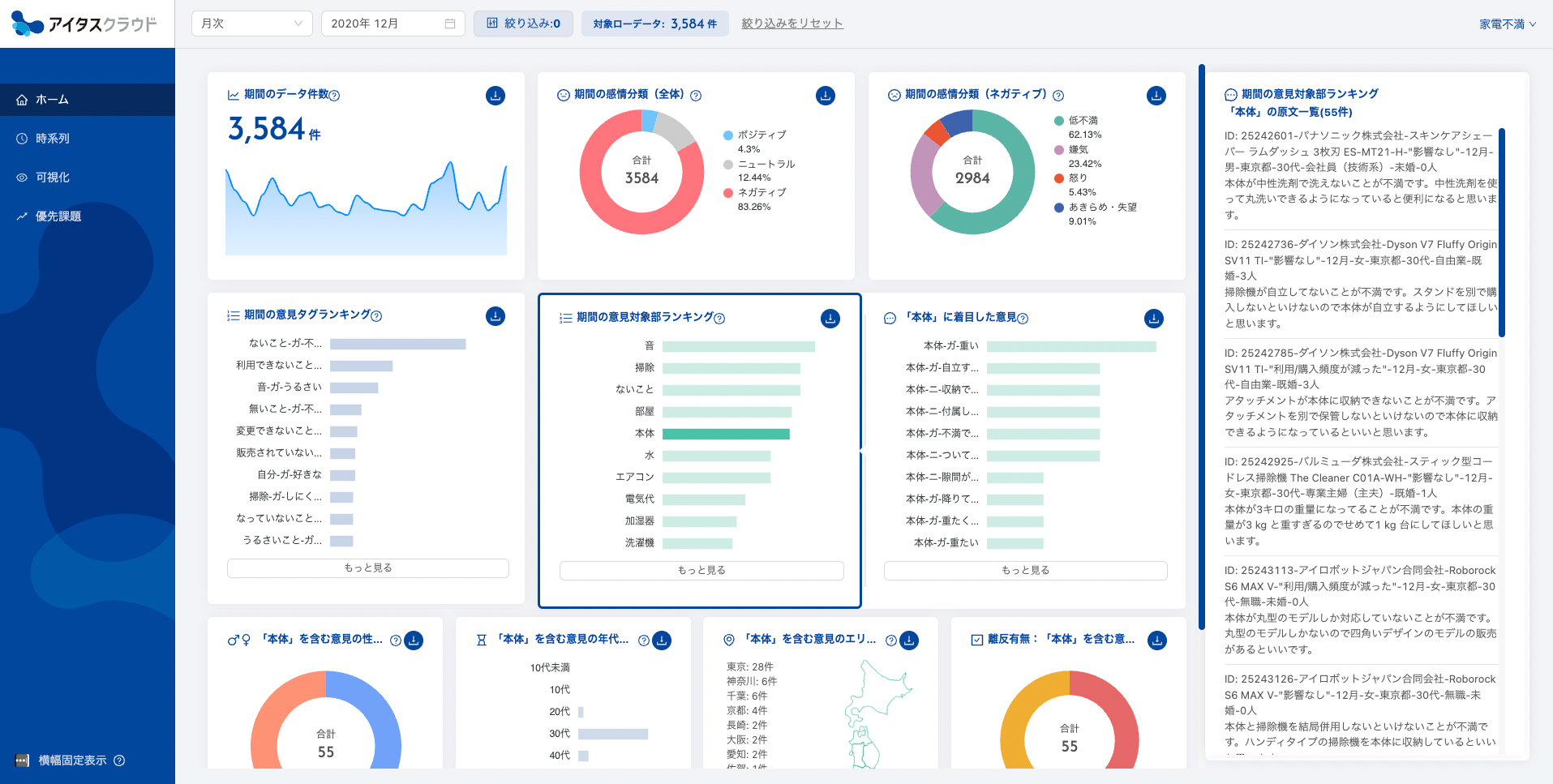Open the 月次 period dropdown
Image resolution: width=1553 pixels, height=784 pixels.
[x=251, y=24]
